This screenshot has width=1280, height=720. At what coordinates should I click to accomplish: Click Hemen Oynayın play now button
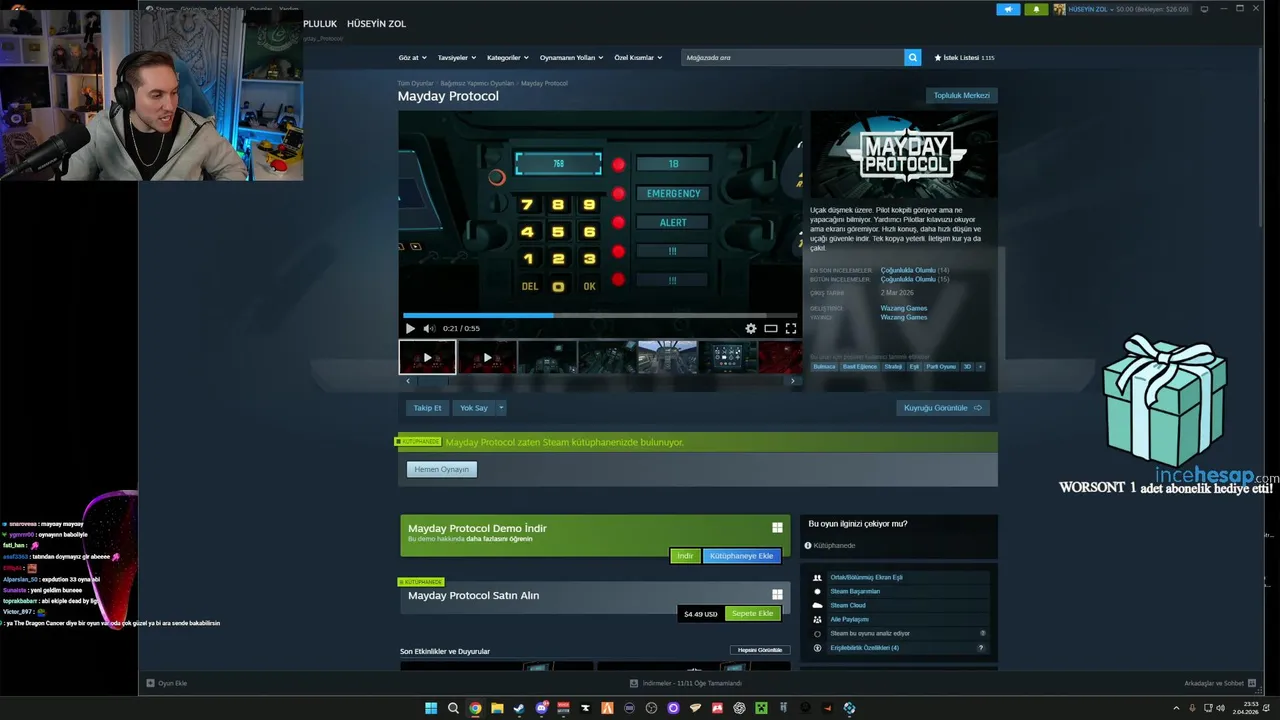tap(441, 469)
